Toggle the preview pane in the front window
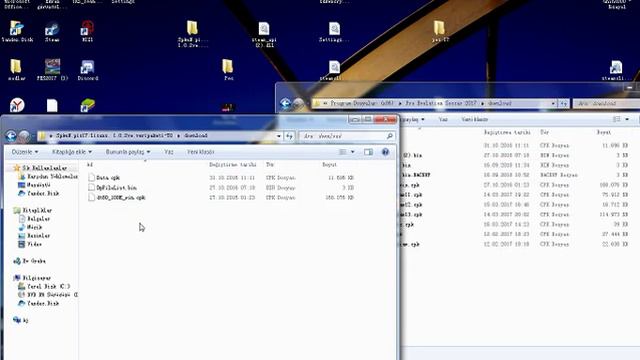Viewport: 640px width, 360px height. click(368, 152)
